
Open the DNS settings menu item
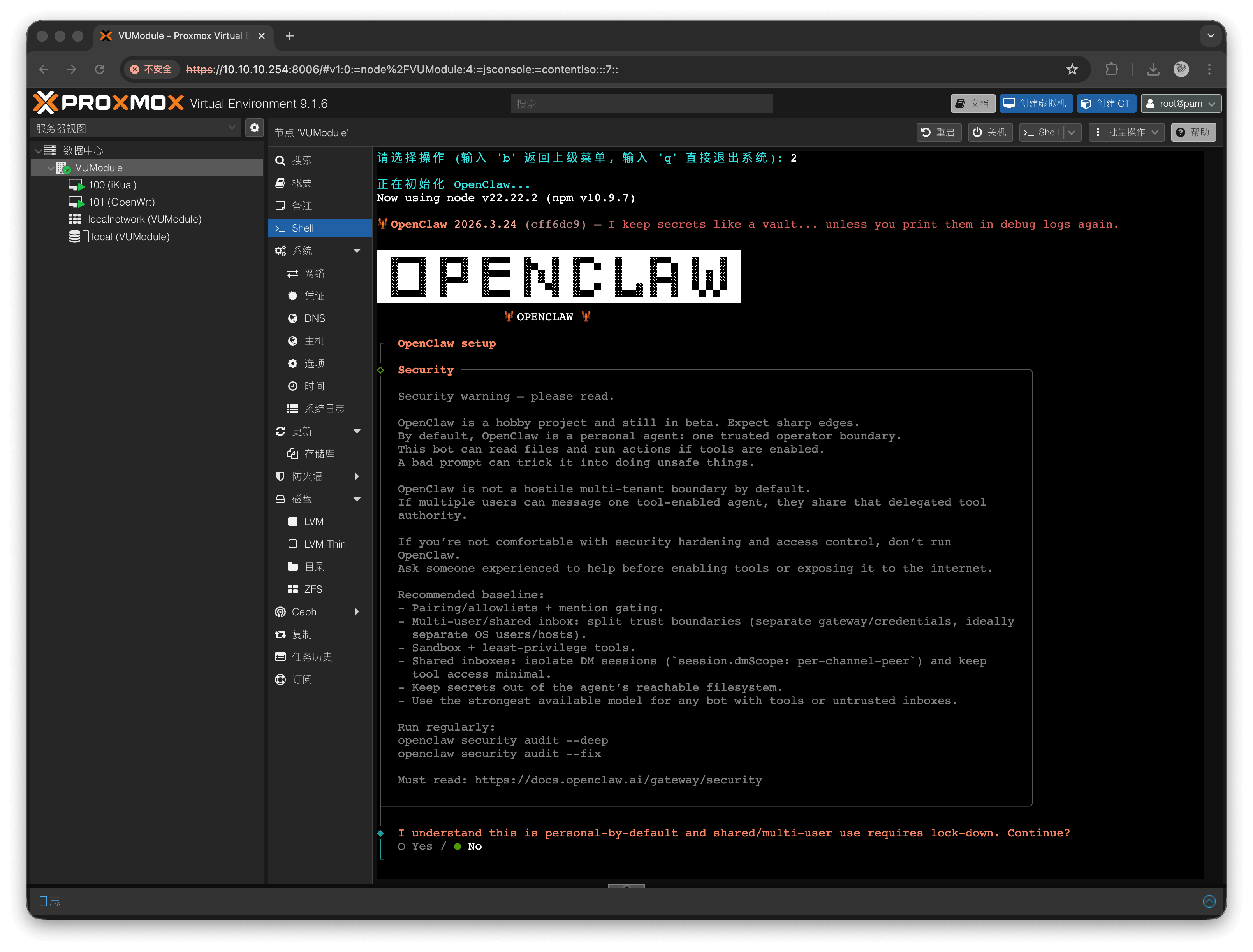(x=315, y=318)
